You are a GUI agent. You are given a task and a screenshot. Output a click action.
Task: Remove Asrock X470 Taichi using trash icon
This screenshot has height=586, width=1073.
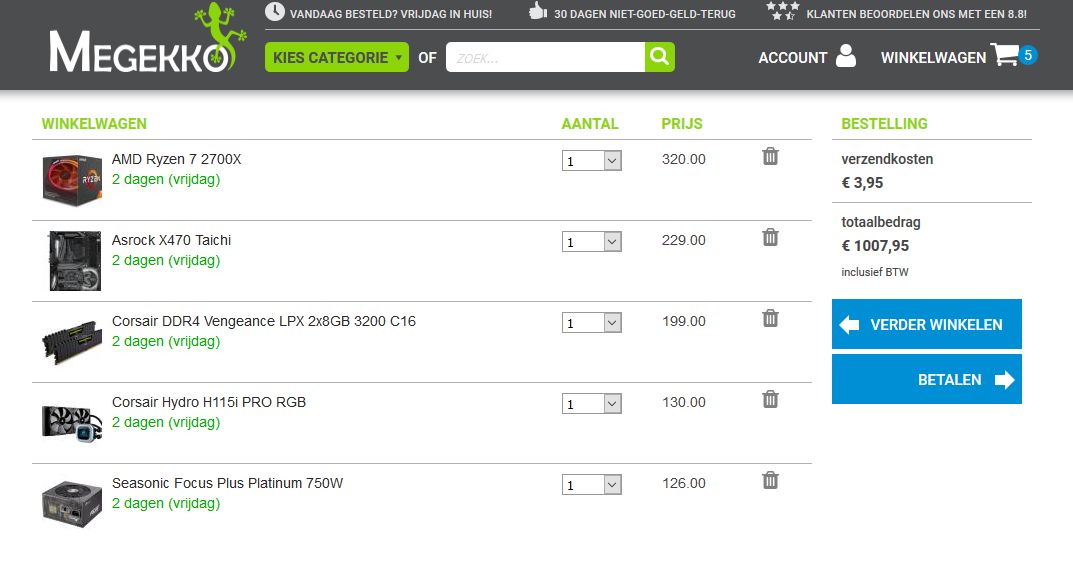[x=770, y=238]
